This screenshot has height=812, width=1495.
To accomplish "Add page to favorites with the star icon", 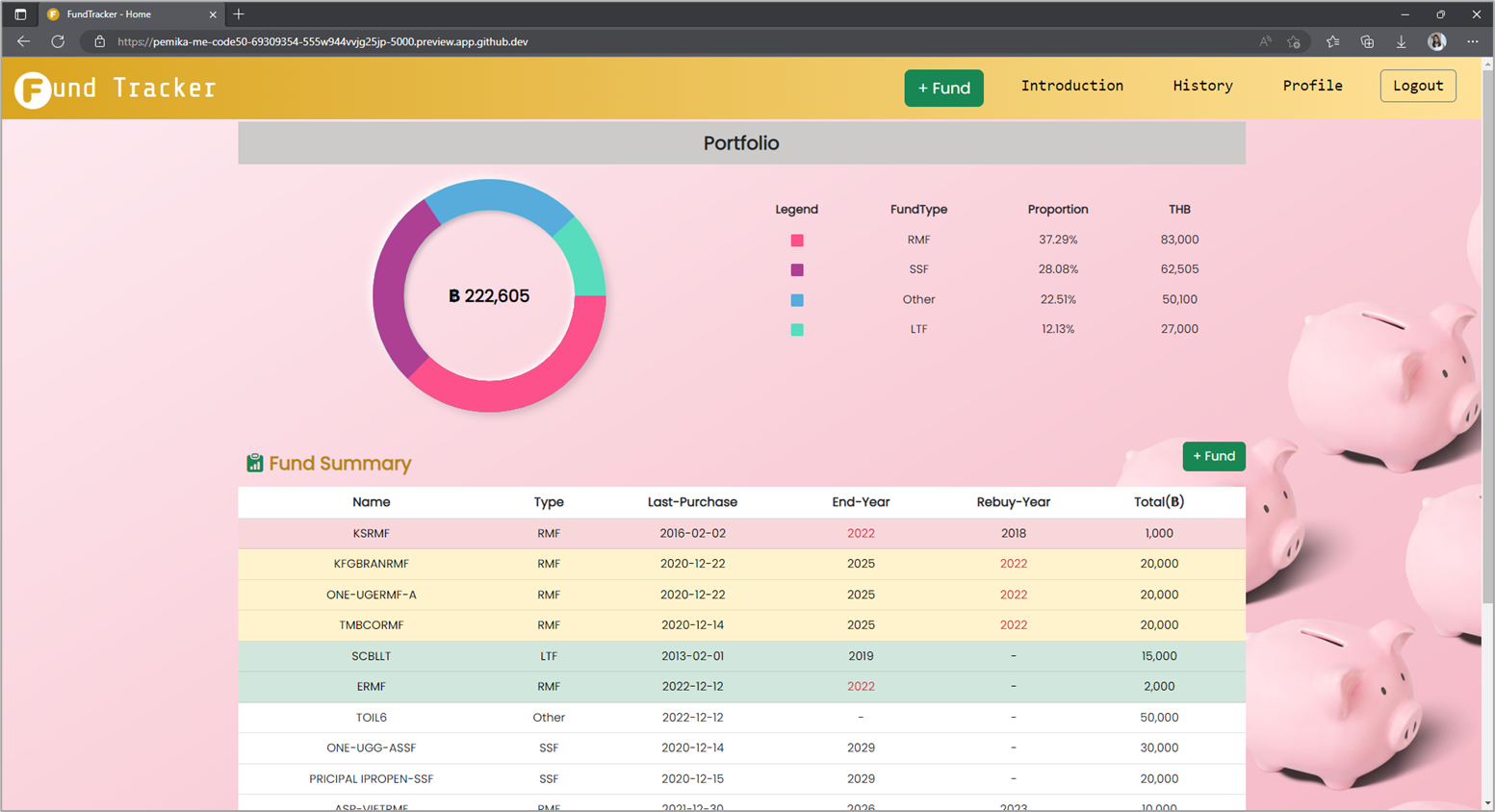I will tap(1295, 41).
